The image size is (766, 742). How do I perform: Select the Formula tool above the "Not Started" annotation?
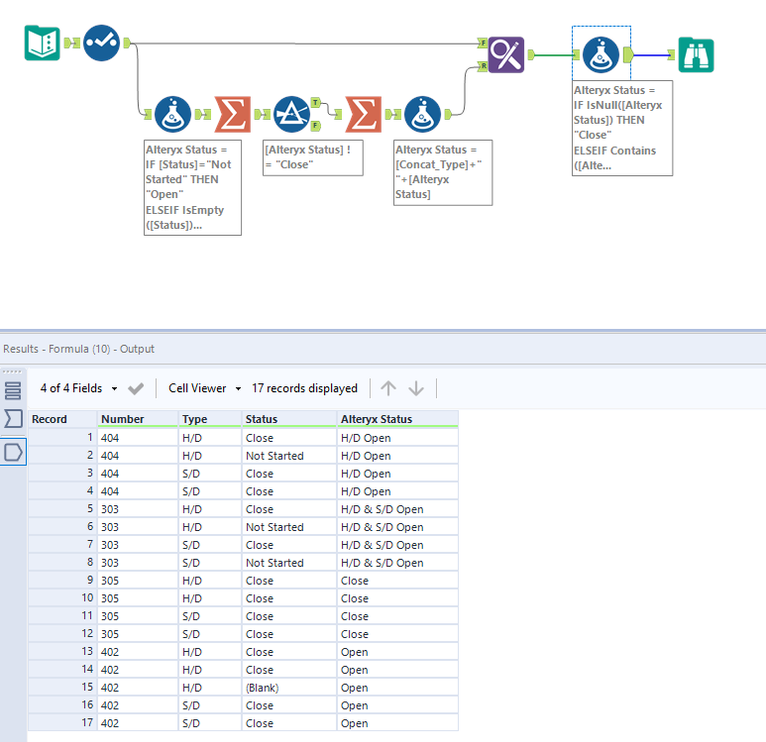pos(173,115)
